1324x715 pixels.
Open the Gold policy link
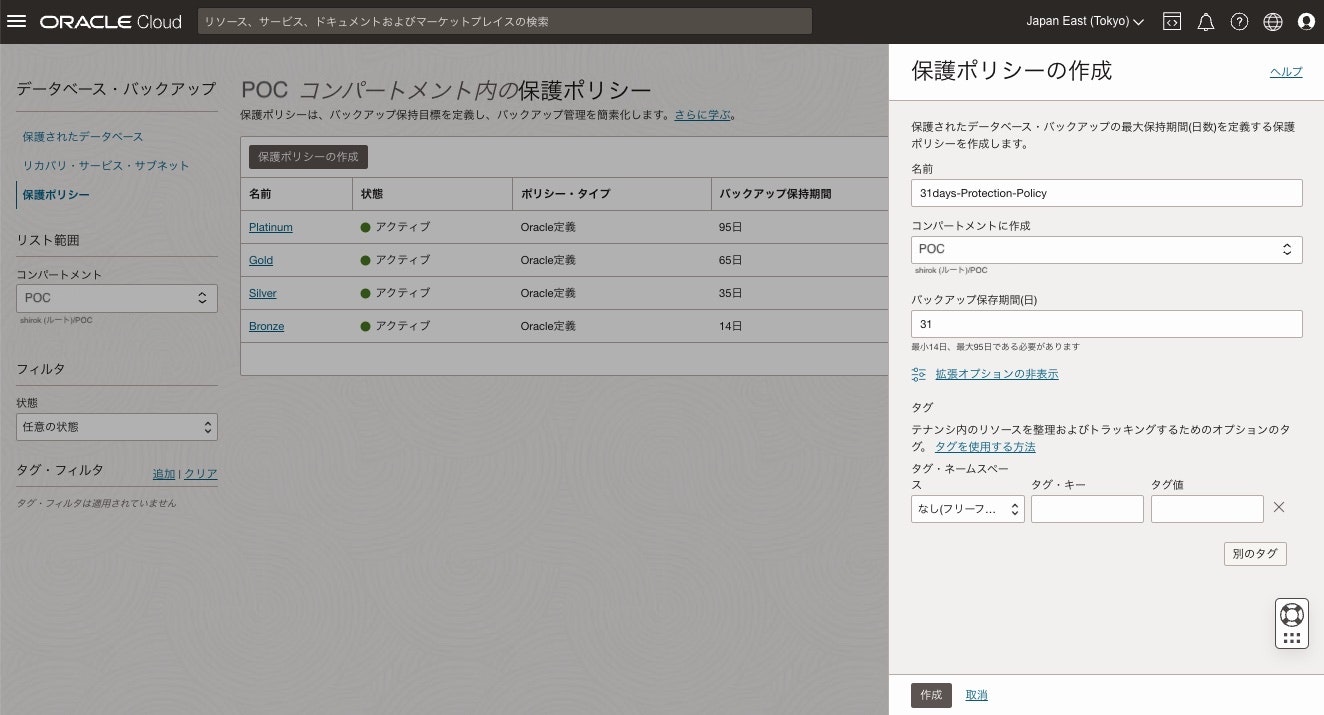click(261, 260)
